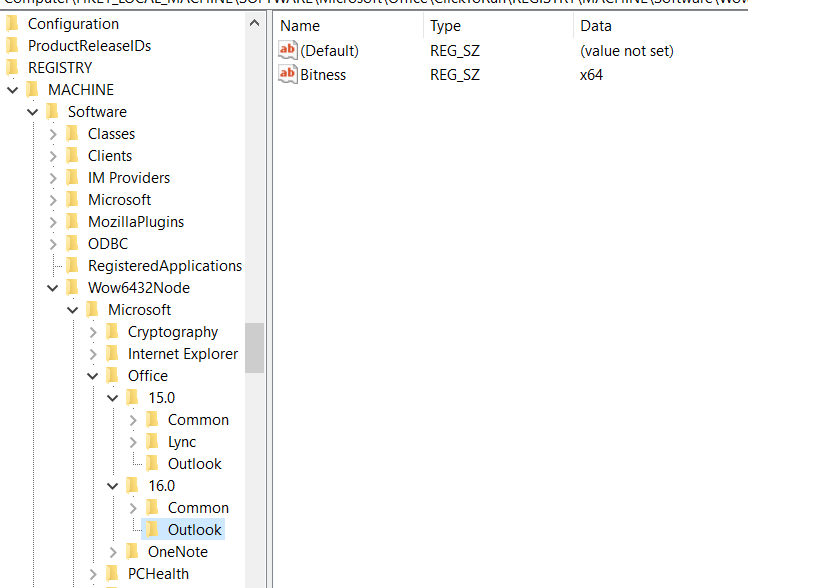
Task: Click the MACHINE key folder icon
Action: coord(33,90)
